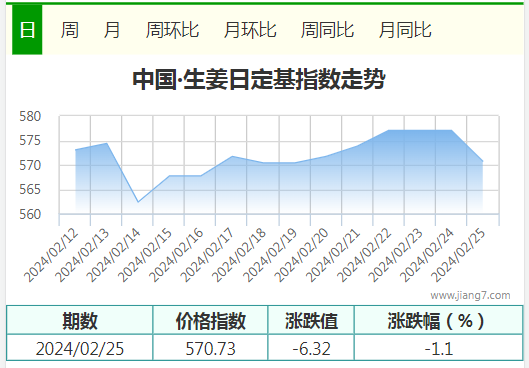Viewport: 529px width, 368px height.
Task: Click the 560 y-axis label
Action: [x=30, y=214]
